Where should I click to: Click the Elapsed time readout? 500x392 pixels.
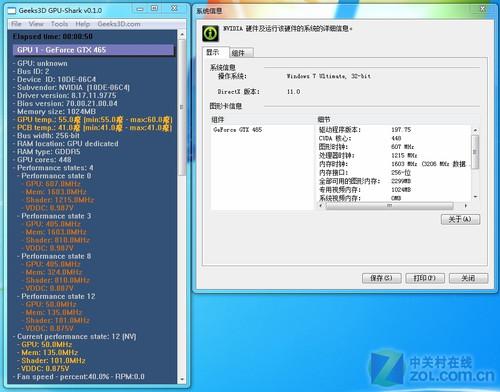tap(53, 36)
